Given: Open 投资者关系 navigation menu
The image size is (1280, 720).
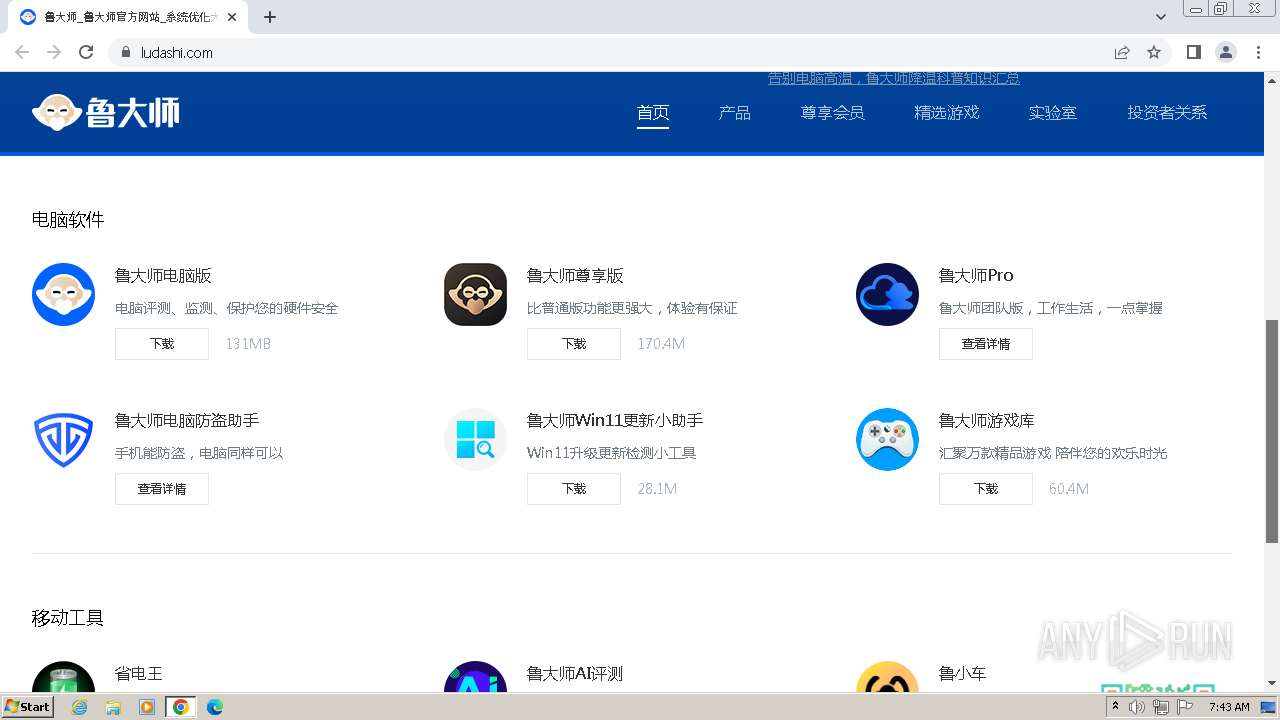Looking at the screenshot, I should 1167,113.
